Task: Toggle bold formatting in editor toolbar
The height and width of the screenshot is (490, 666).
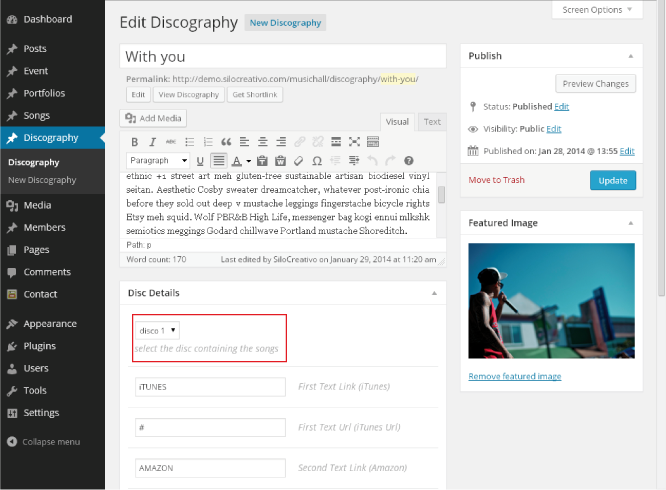Action: [x=135, y=142]
